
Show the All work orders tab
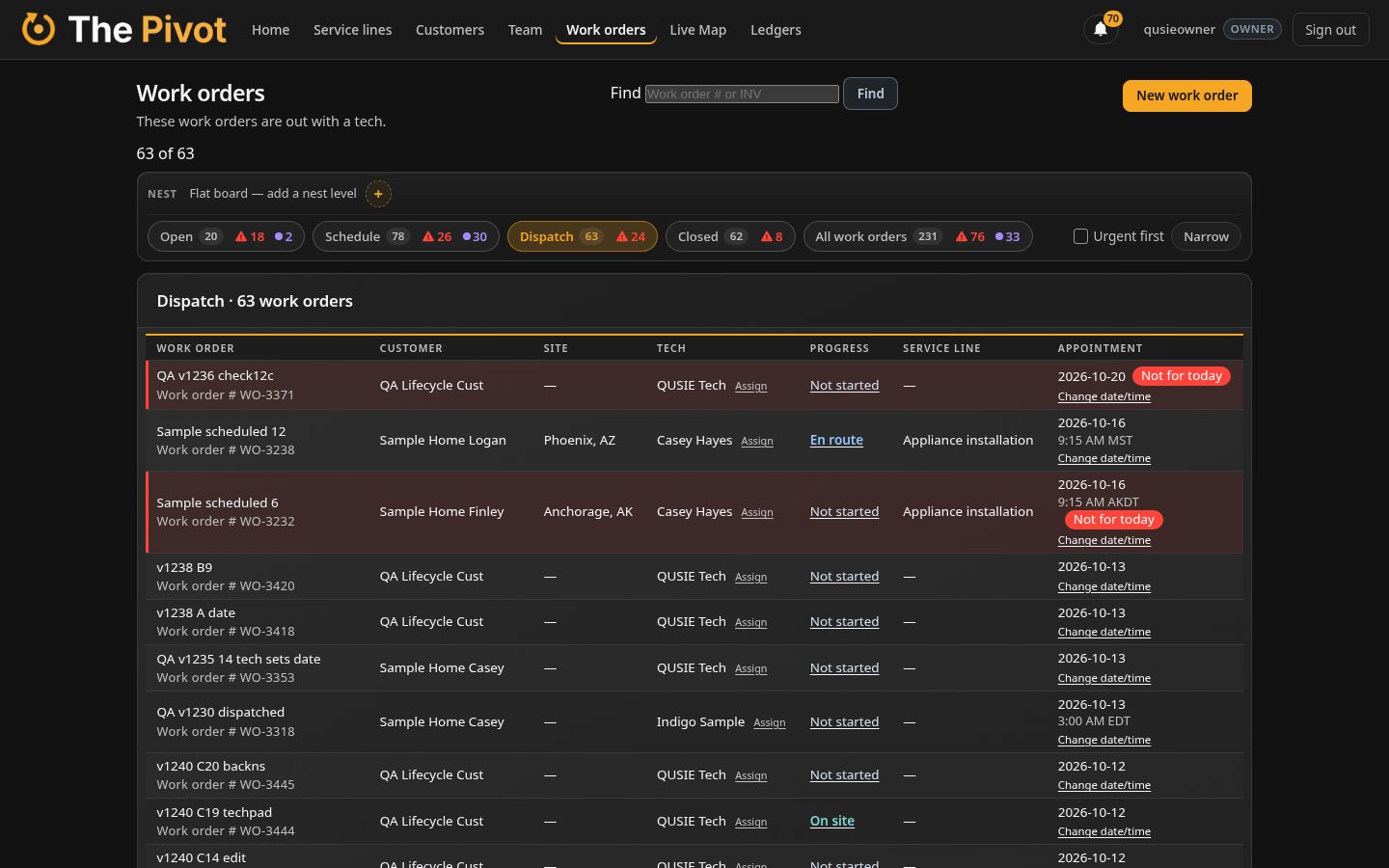pyautogui.click(x=917, y=236)
